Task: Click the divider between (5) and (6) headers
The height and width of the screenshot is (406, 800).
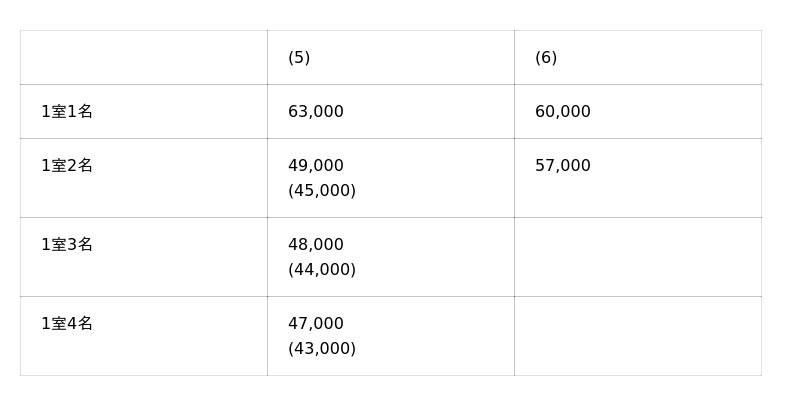Action: (x=514, y=58)
